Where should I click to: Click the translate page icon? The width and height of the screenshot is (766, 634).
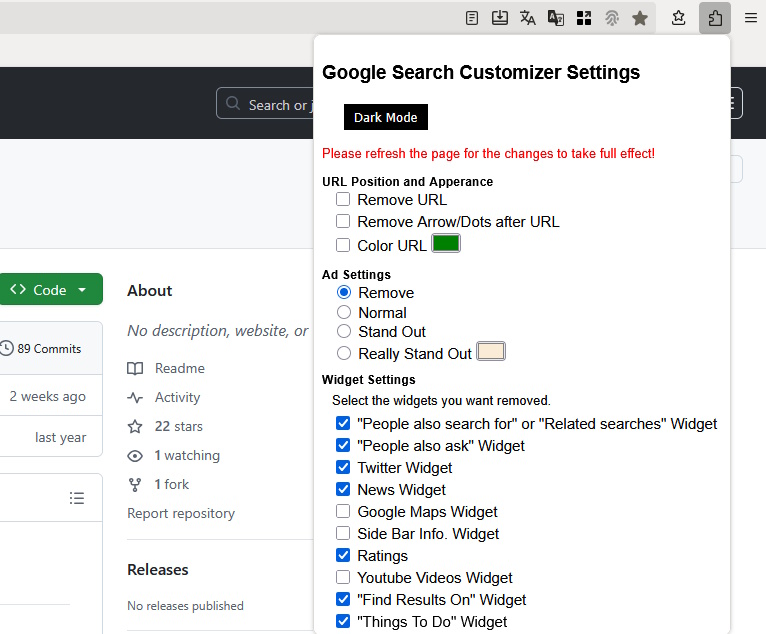(528, 18)
